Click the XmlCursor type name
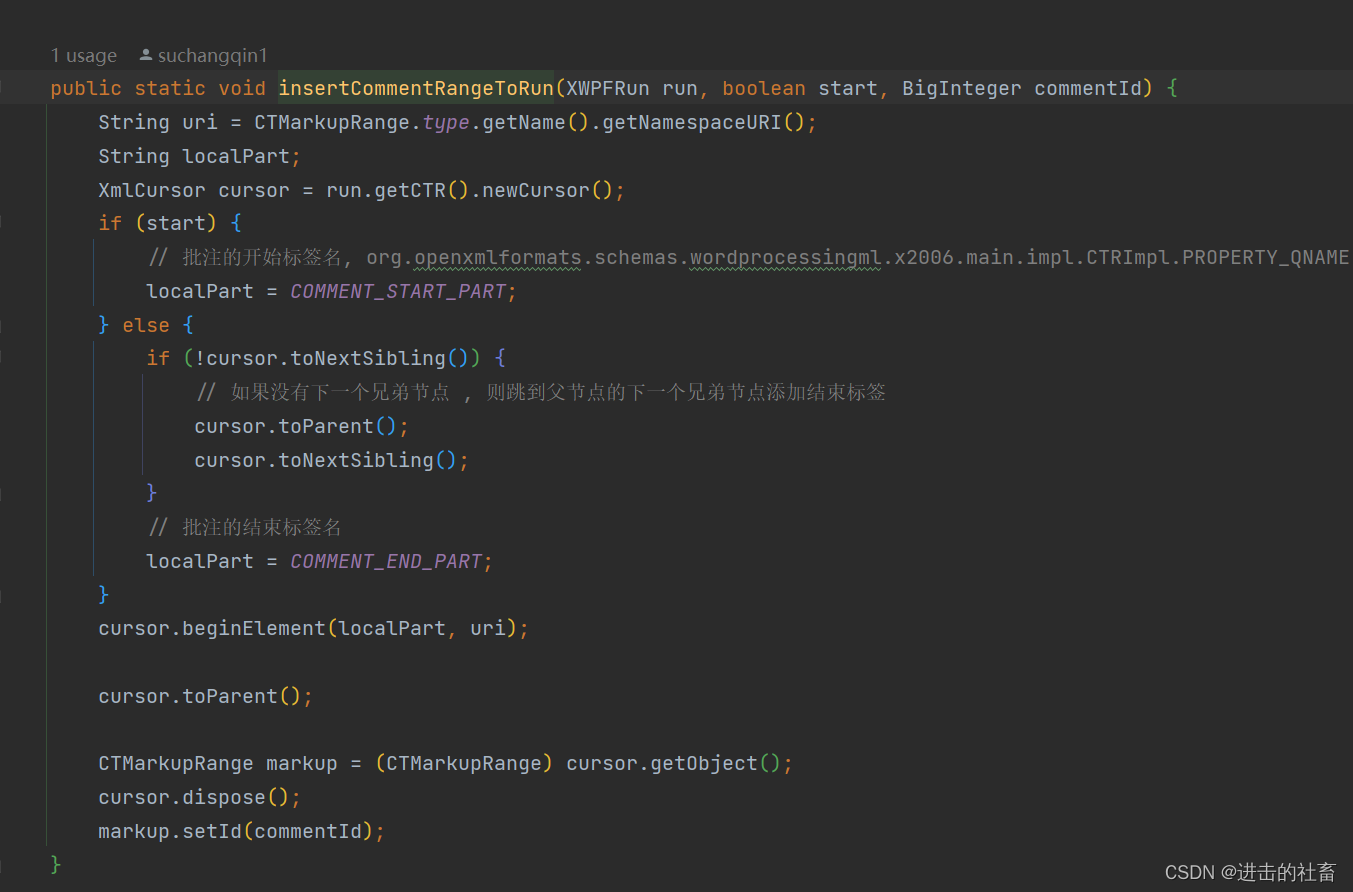1353x892 pixels. (x=151, y=189)
